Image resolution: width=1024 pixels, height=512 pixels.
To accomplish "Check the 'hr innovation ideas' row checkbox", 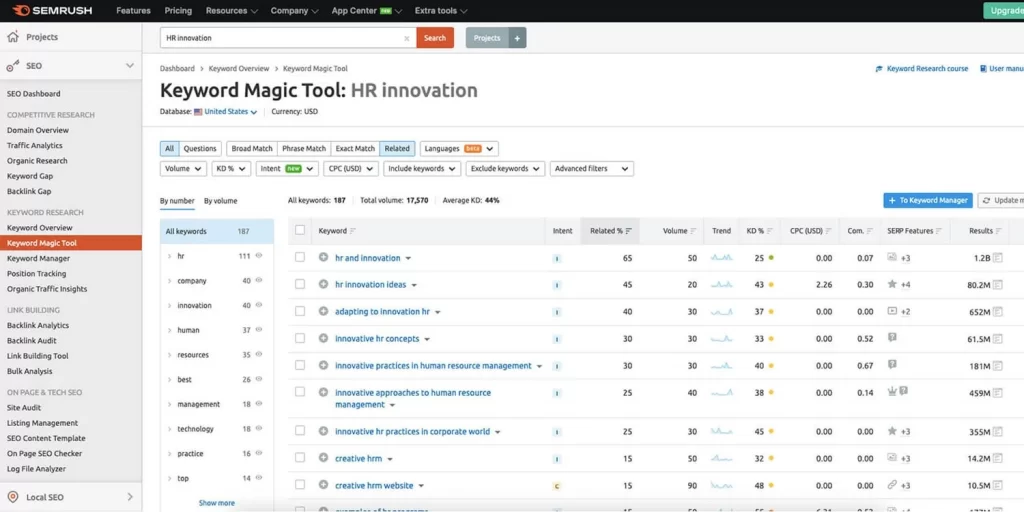I will pyautogui.click(x=300, y=284).
